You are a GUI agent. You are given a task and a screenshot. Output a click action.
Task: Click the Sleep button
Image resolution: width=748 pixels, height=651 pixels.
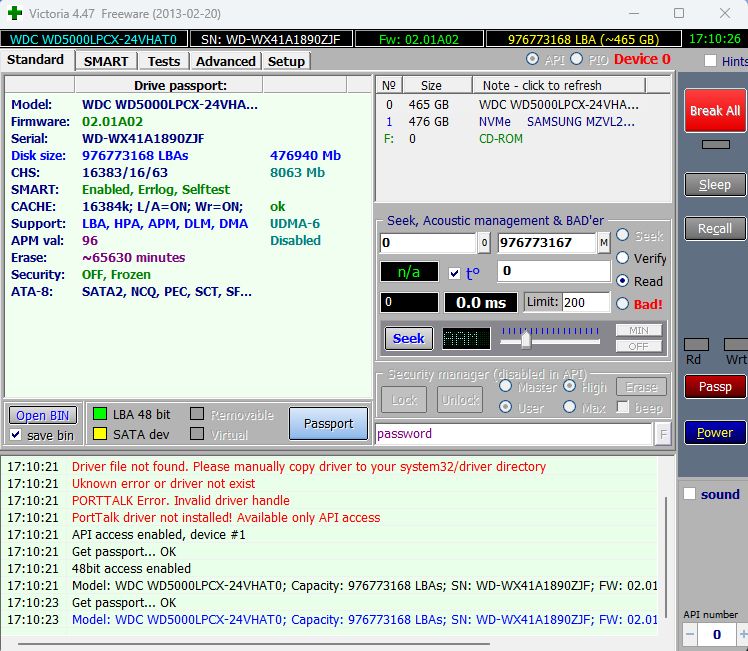(715, 185)
